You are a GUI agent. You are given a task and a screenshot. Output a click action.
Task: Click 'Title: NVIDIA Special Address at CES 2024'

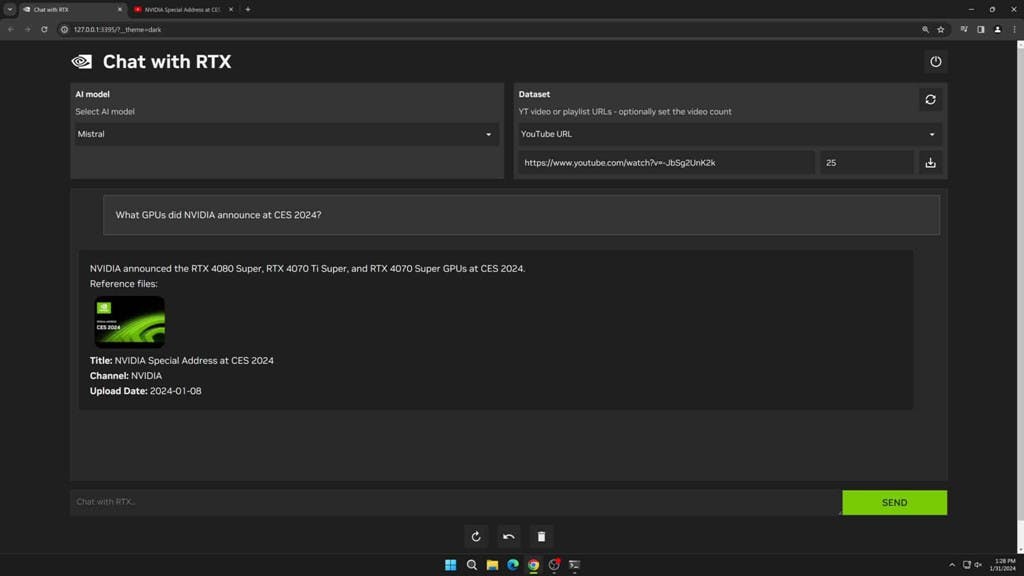182,360
